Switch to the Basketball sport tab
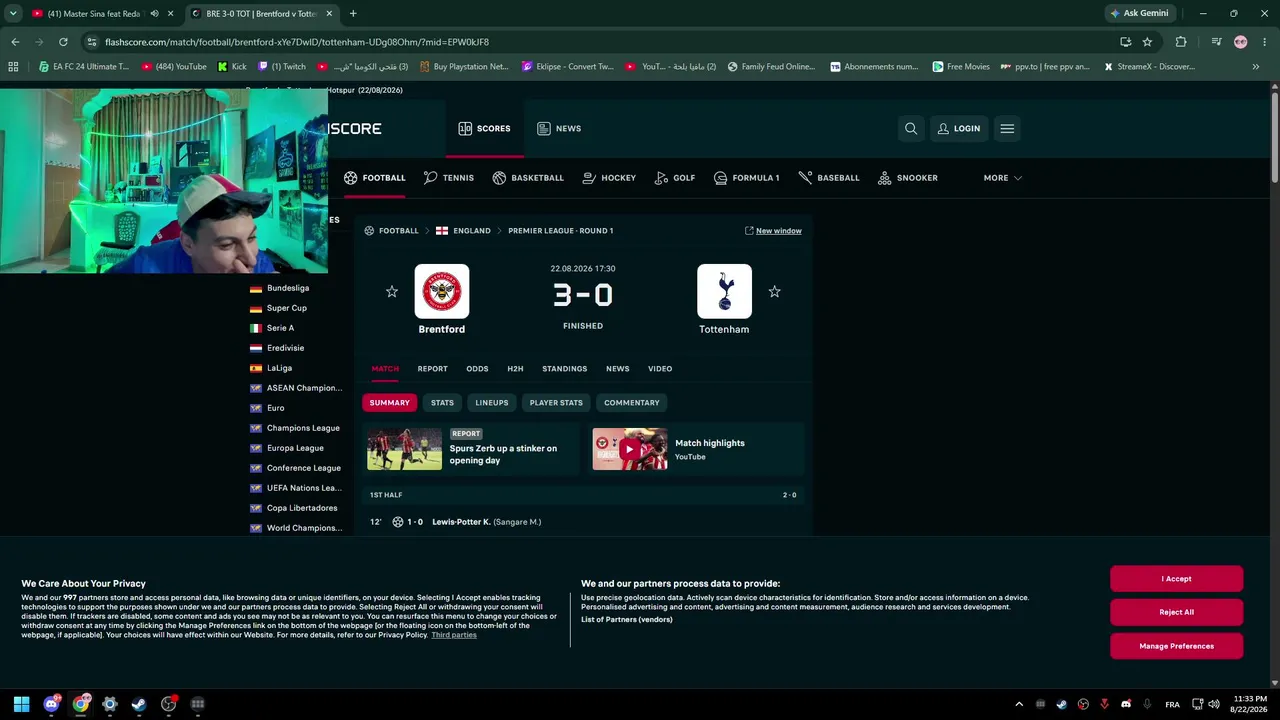 click(528, 178)
